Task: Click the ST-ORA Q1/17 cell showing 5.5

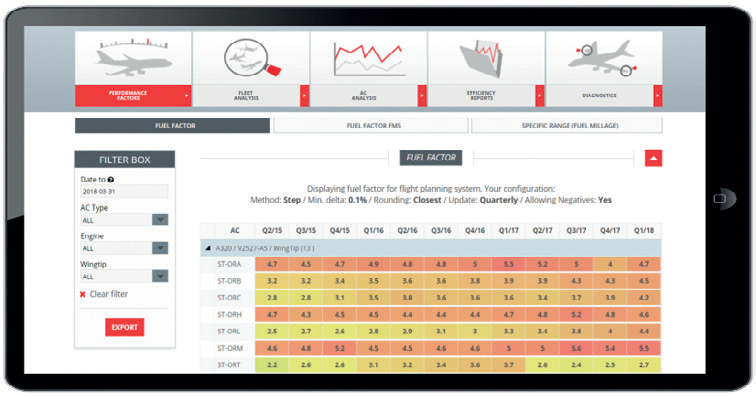Action: [508, 264]
